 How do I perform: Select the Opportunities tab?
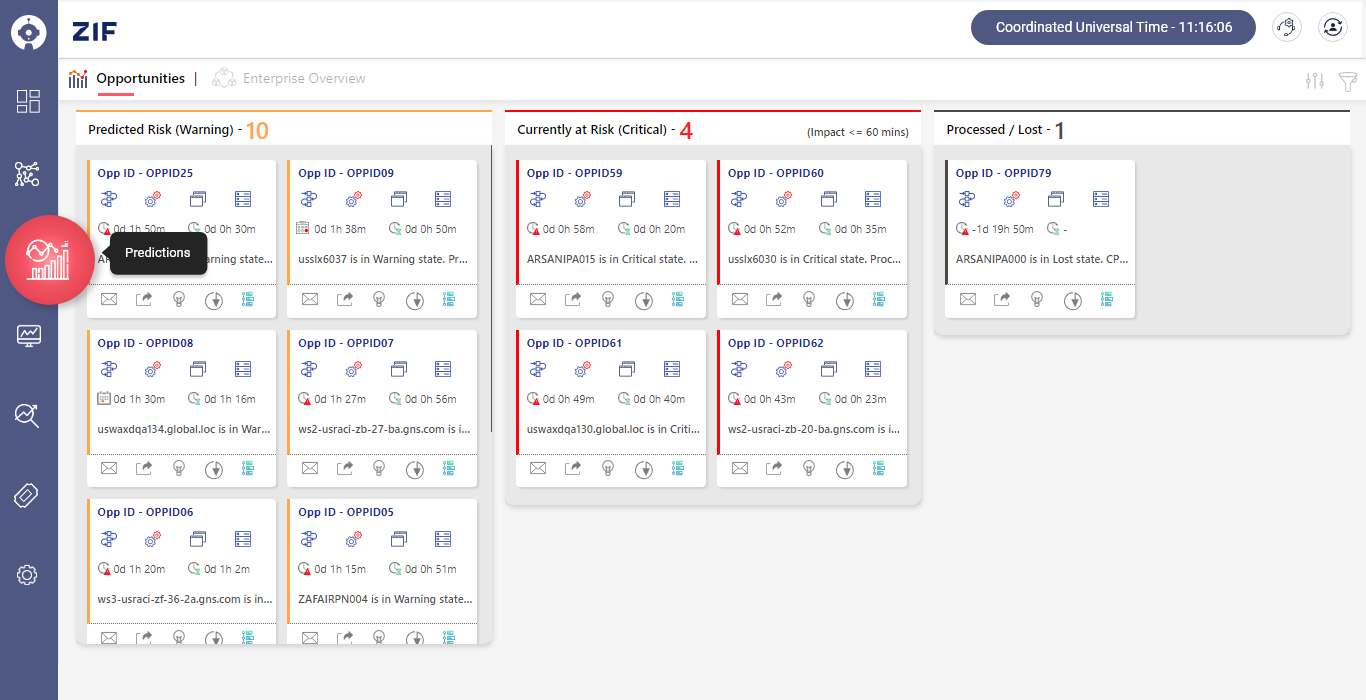140,78
